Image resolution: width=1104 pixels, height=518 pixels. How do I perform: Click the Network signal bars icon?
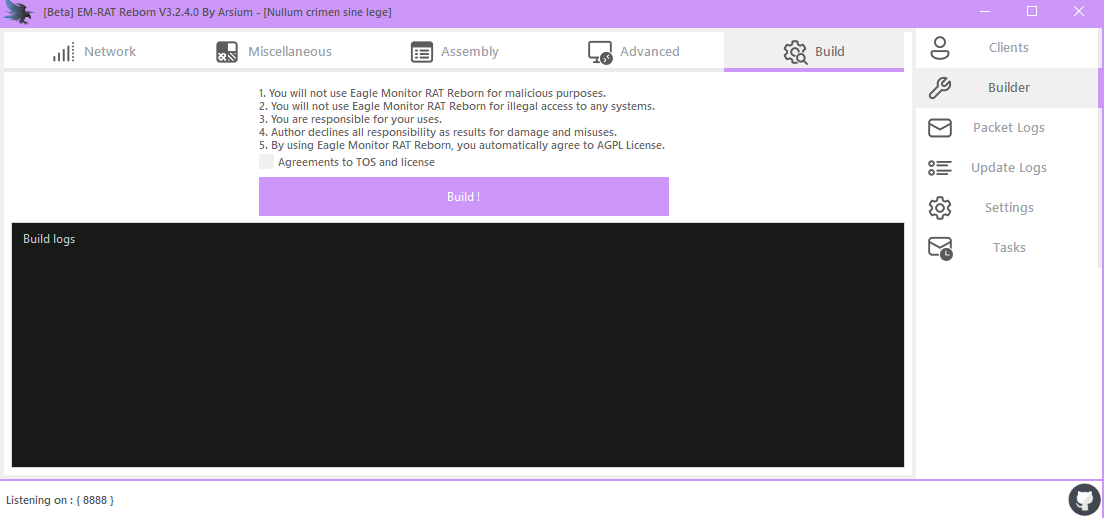tap(64, 52)
